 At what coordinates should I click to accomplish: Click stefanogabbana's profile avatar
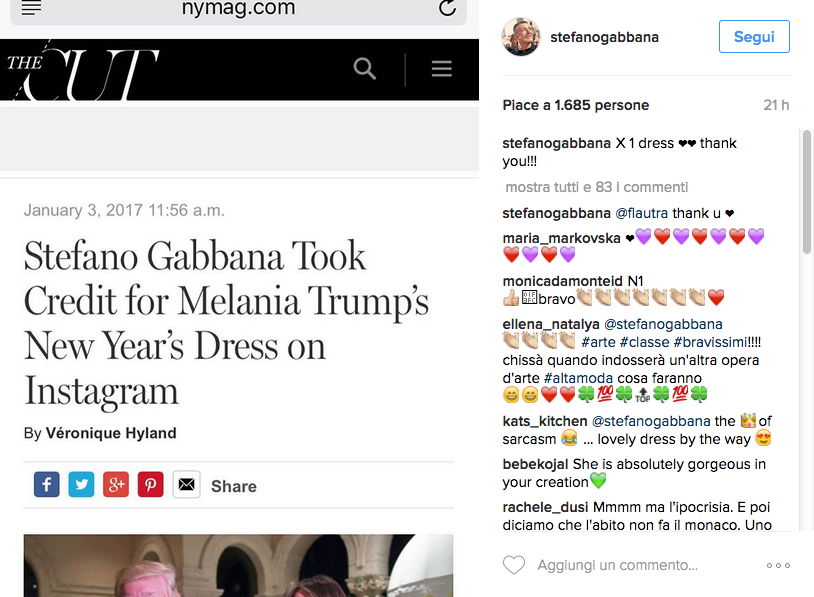click(520, 36)
